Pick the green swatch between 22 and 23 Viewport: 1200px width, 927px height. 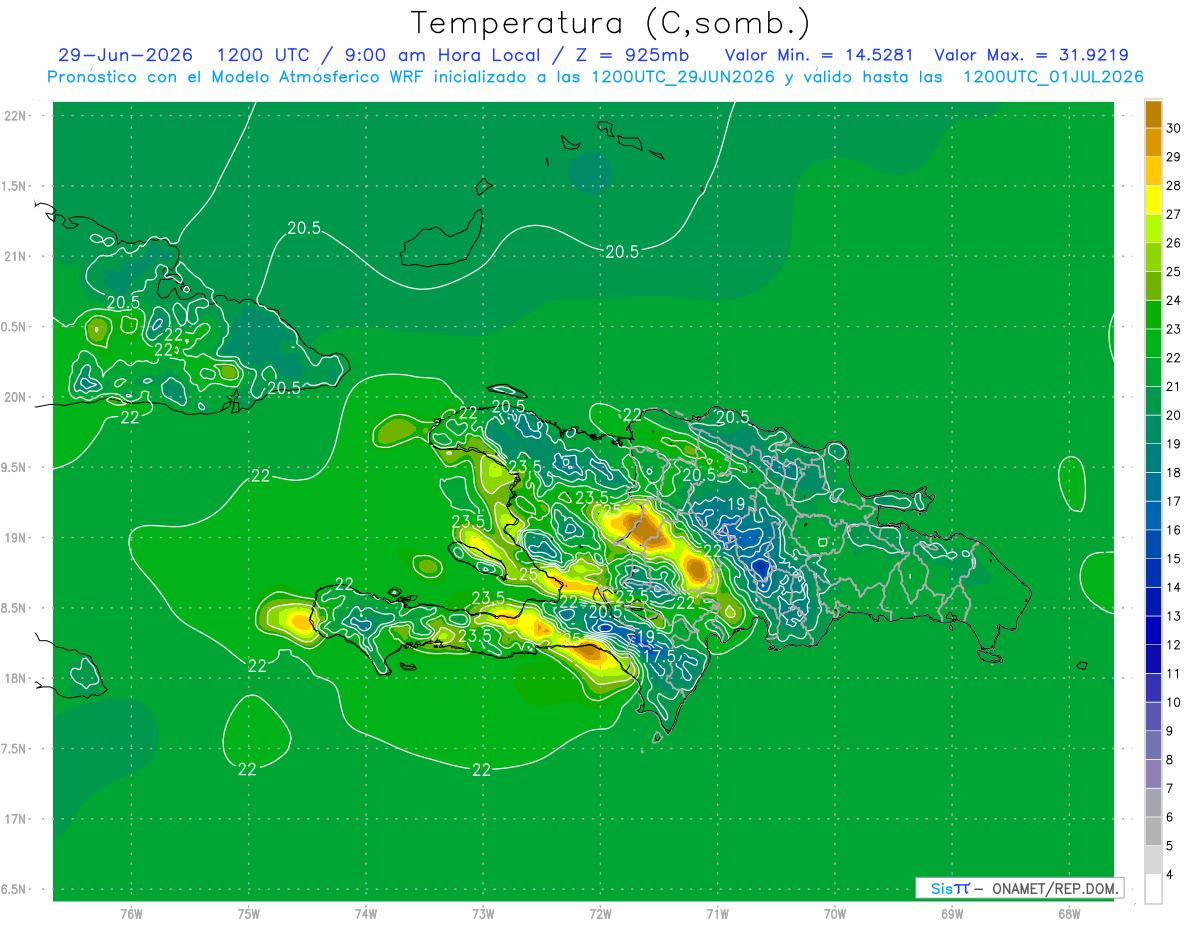point(1153,343)
